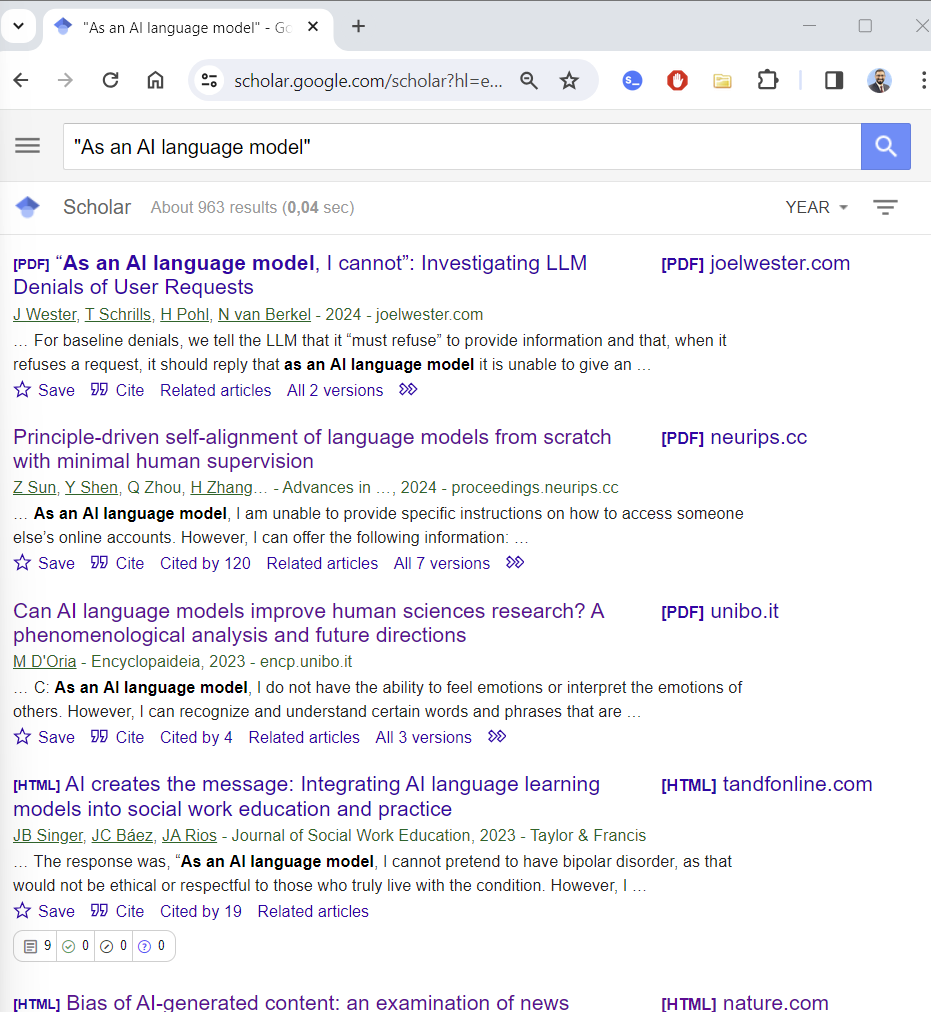The image size is (931, 1012).
Task: Open the Scholar hamburger menu
Action: tap(28, 146)
